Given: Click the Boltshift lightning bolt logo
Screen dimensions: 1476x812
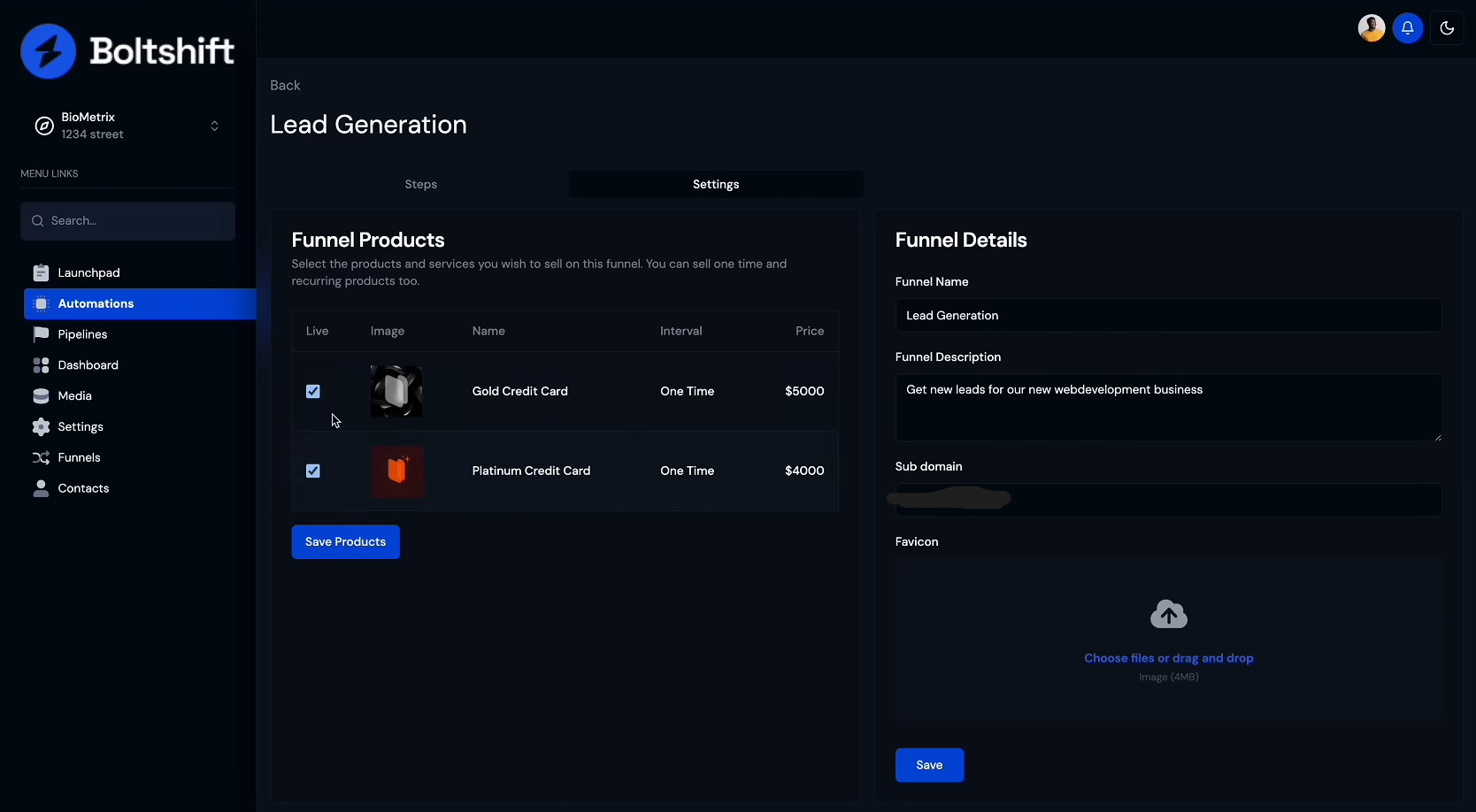Looking at the screenshot, I should 49,51.
